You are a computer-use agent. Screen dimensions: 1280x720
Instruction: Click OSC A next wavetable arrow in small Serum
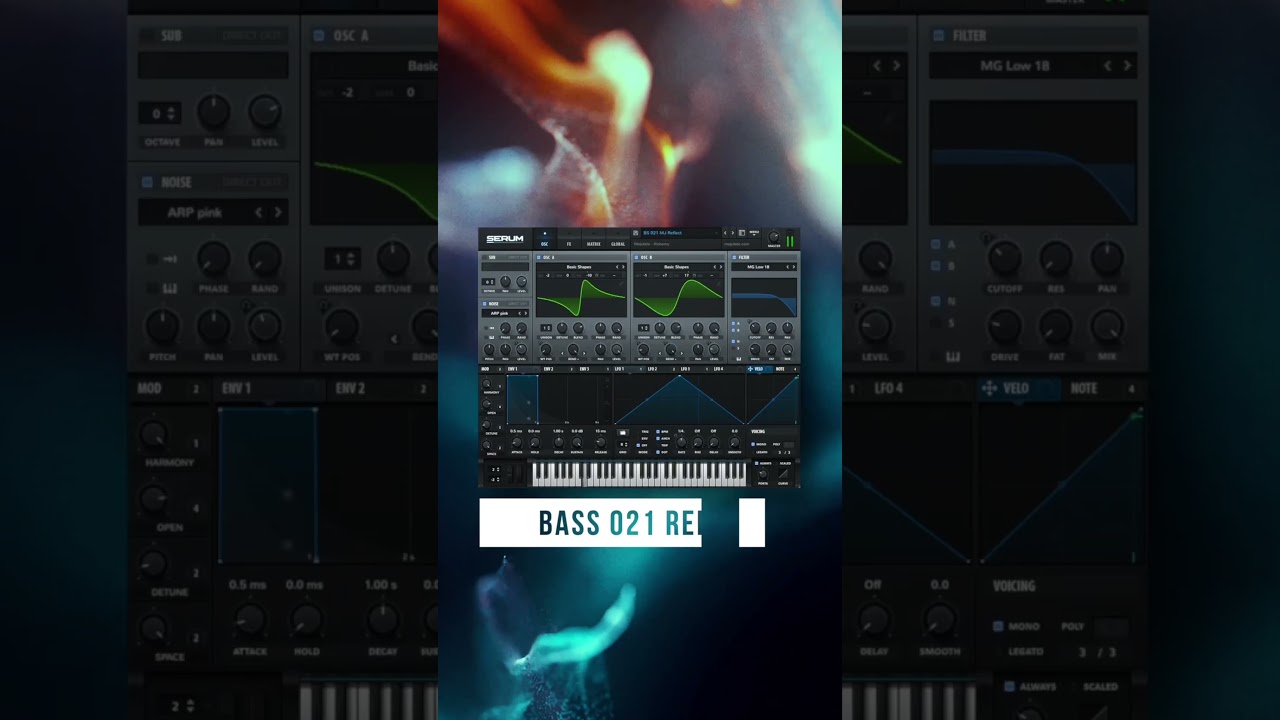pyautogui.click(x=623, y=267)
